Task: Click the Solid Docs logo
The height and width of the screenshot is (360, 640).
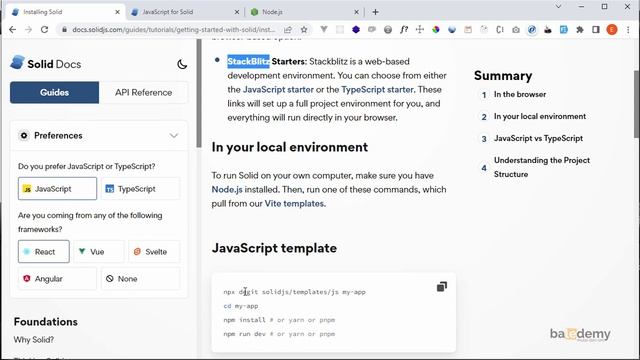Action: pos(46,64)
